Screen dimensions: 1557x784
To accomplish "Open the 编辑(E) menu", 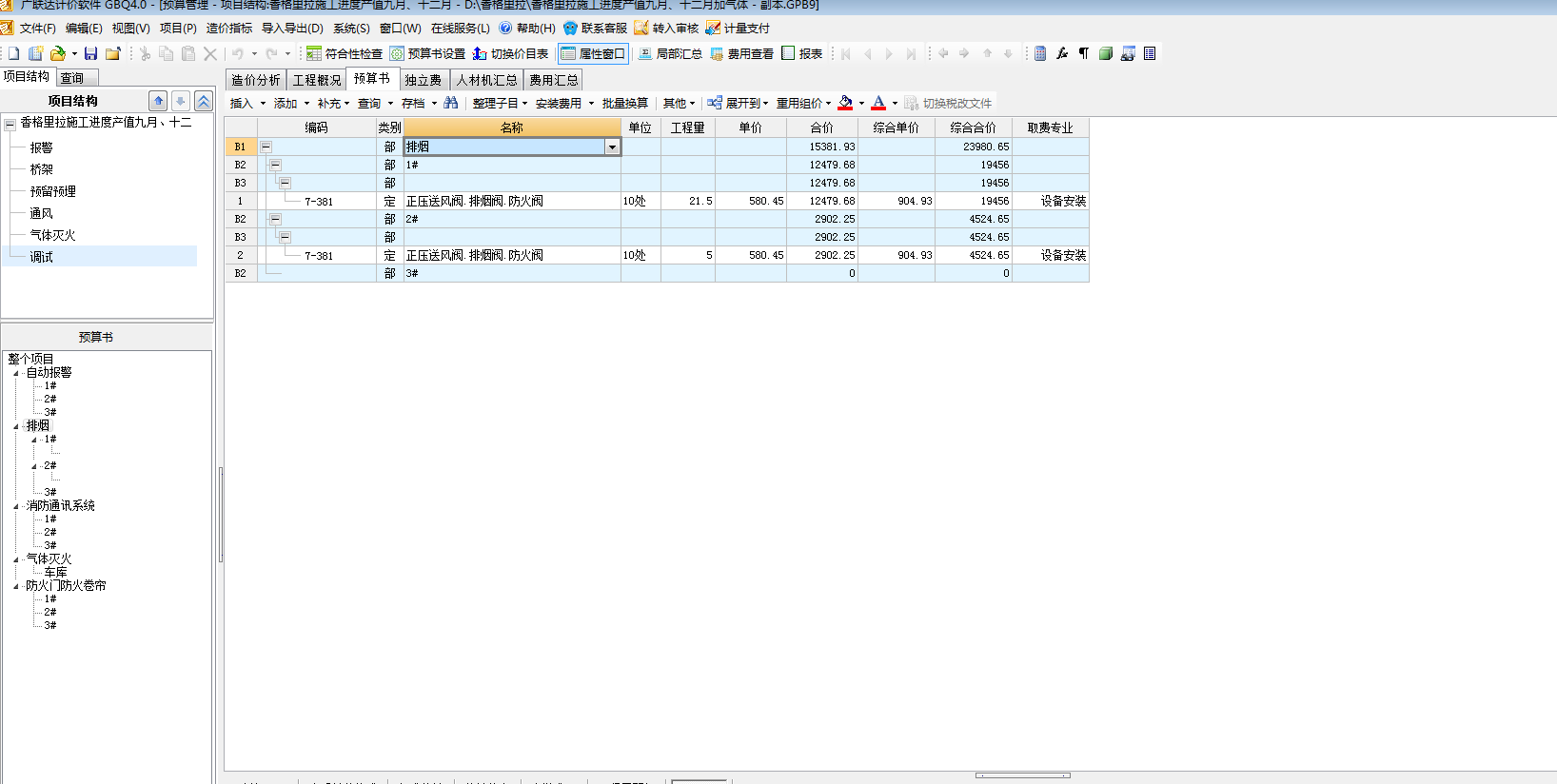I will tap(84, 29).
